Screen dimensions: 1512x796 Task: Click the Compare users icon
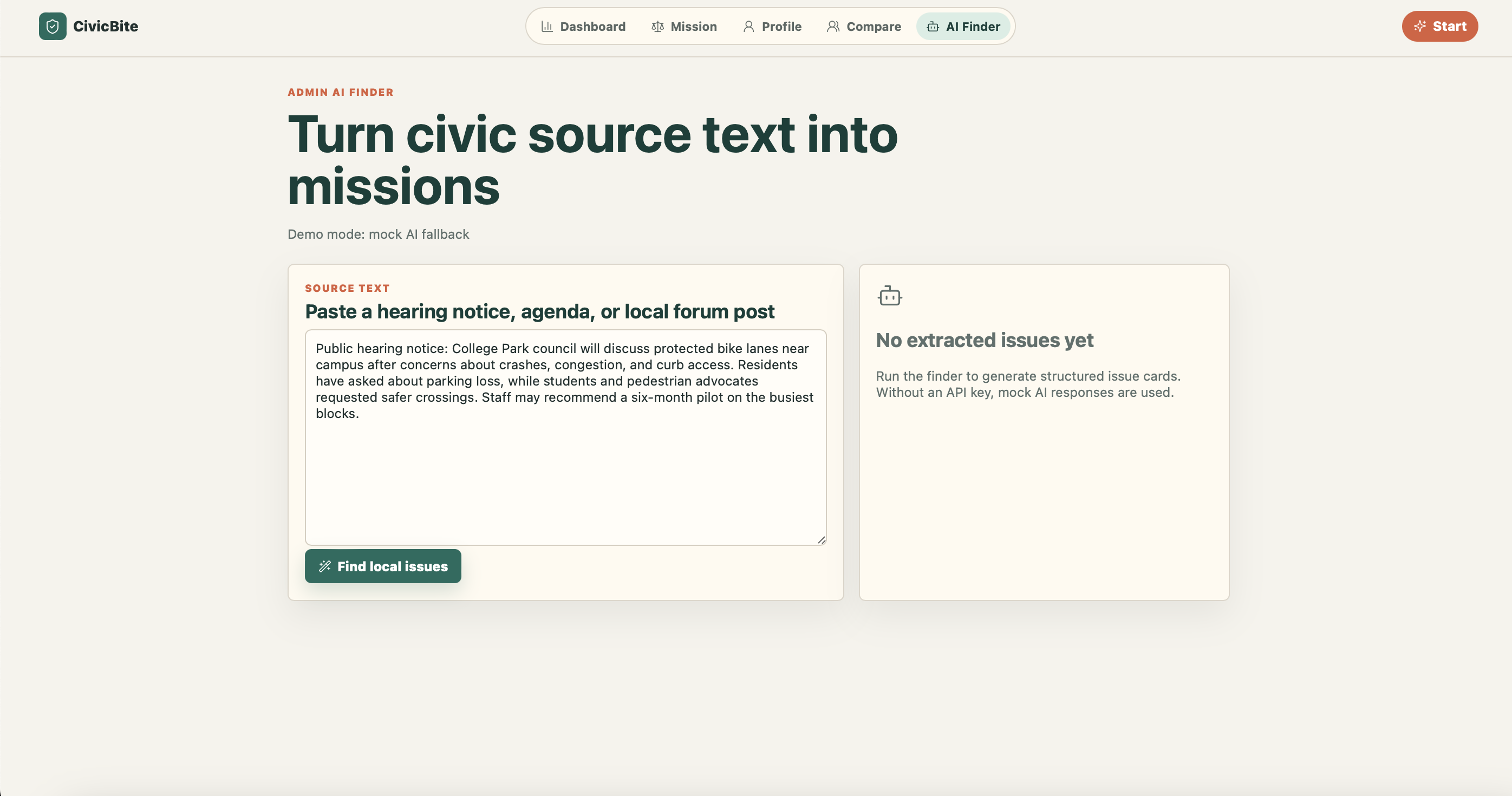[833, 27]
